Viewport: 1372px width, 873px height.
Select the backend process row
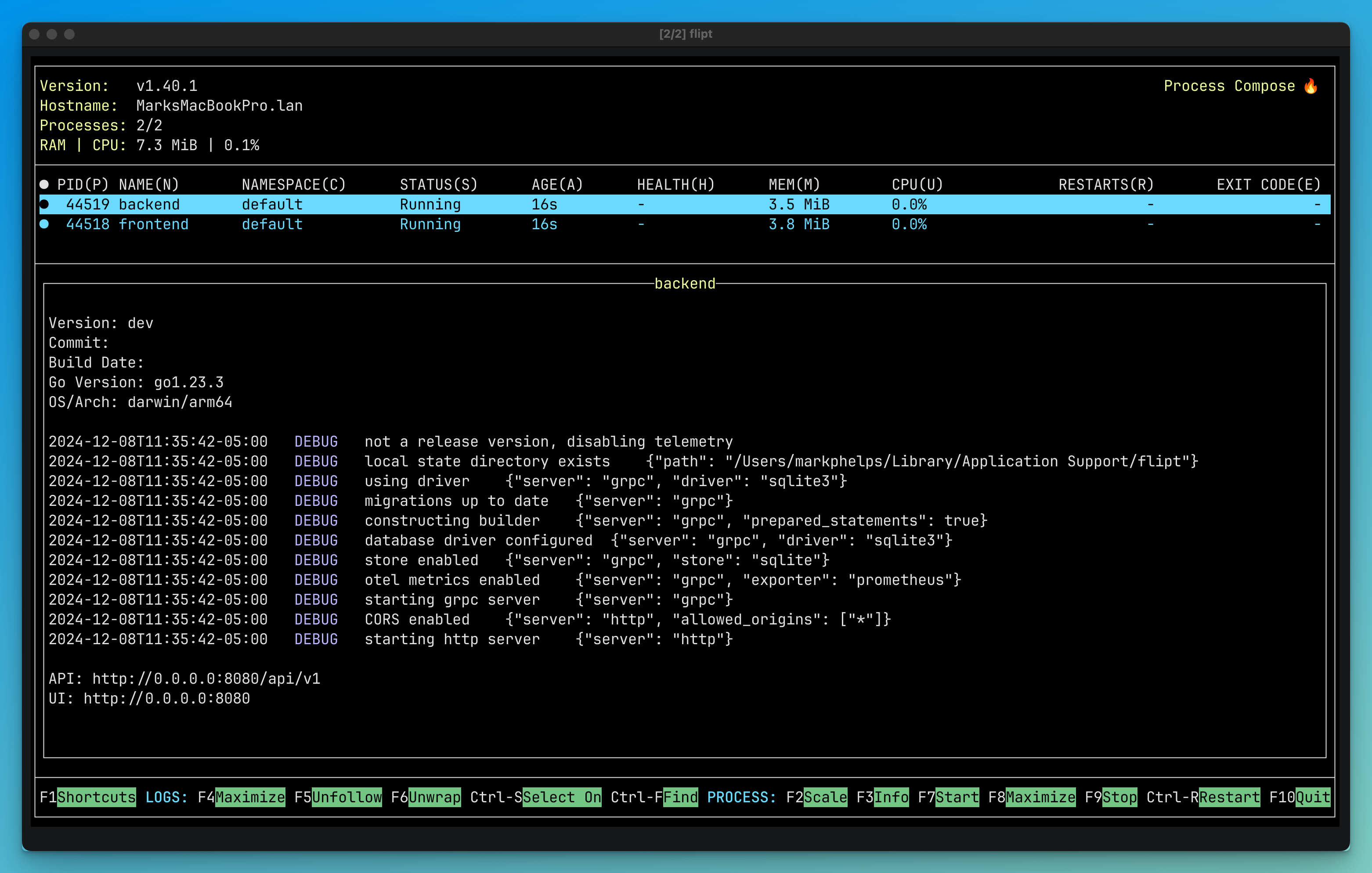685,204
